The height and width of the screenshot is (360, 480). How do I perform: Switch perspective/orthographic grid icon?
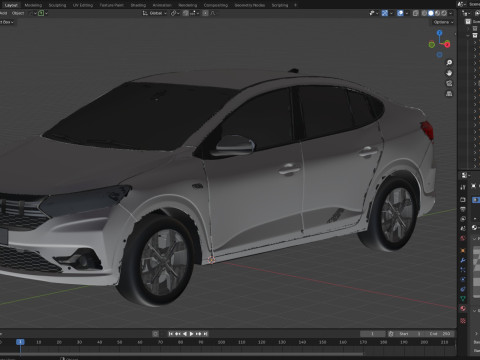point(449,94)
